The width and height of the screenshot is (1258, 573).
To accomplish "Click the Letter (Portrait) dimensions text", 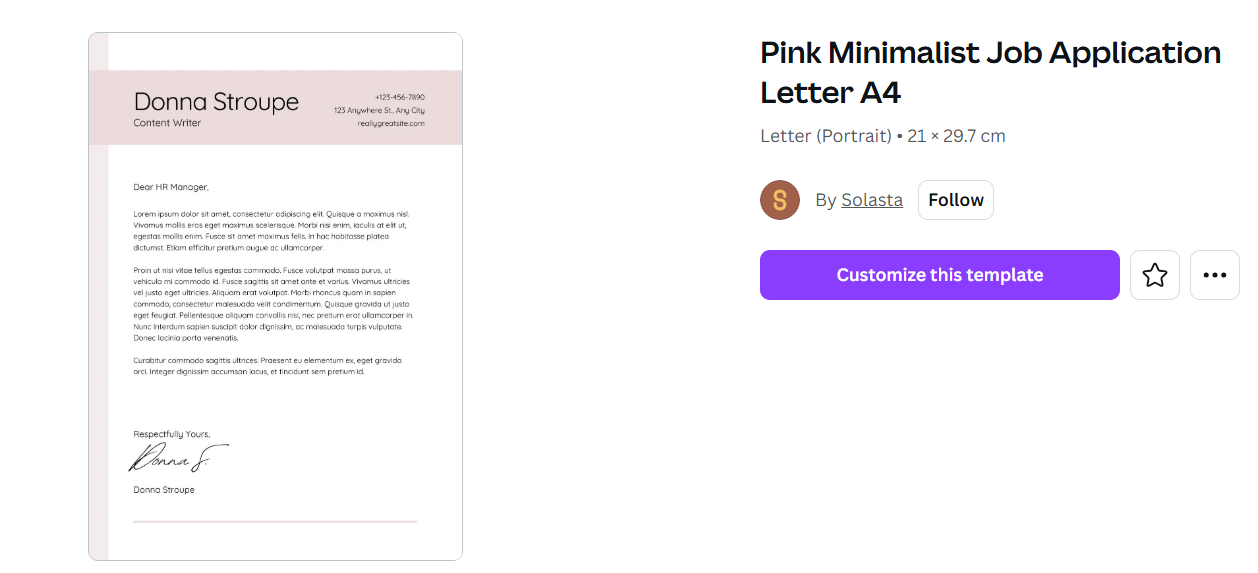I will point(882,136).
